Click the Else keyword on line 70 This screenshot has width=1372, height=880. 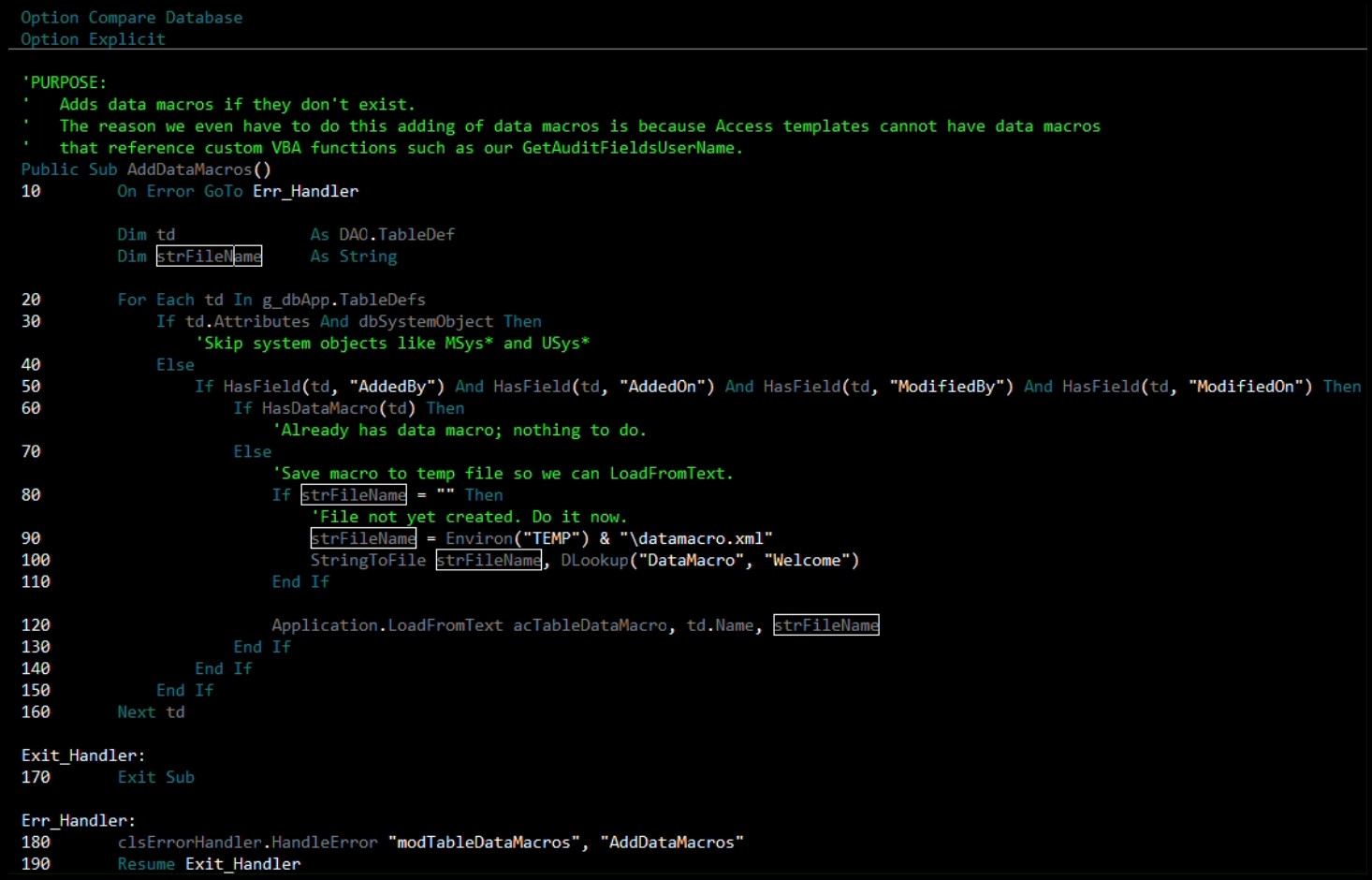[x=253, y=451]
